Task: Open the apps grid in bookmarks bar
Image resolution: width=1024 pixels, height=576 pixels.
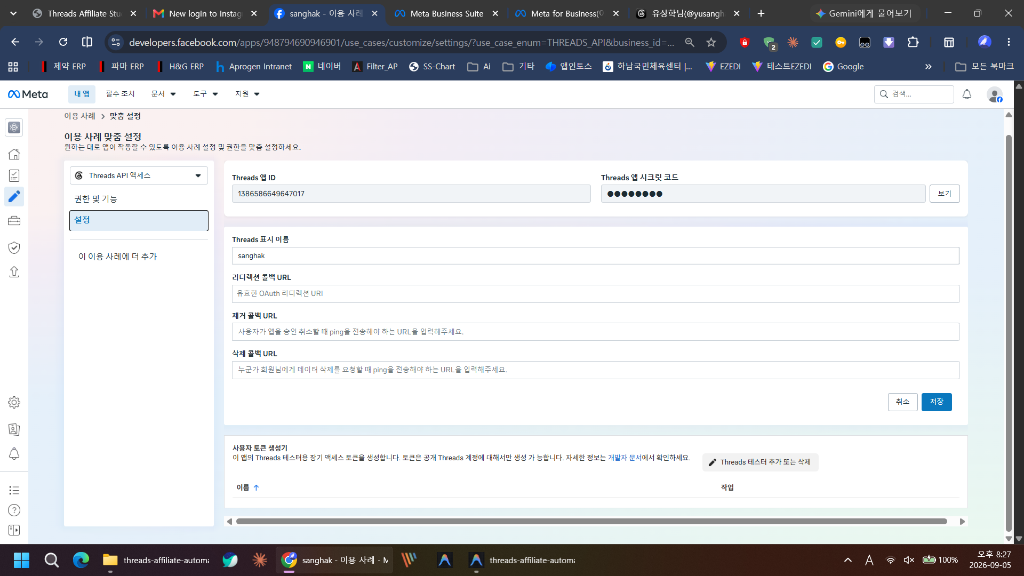Action: [13, 67]
